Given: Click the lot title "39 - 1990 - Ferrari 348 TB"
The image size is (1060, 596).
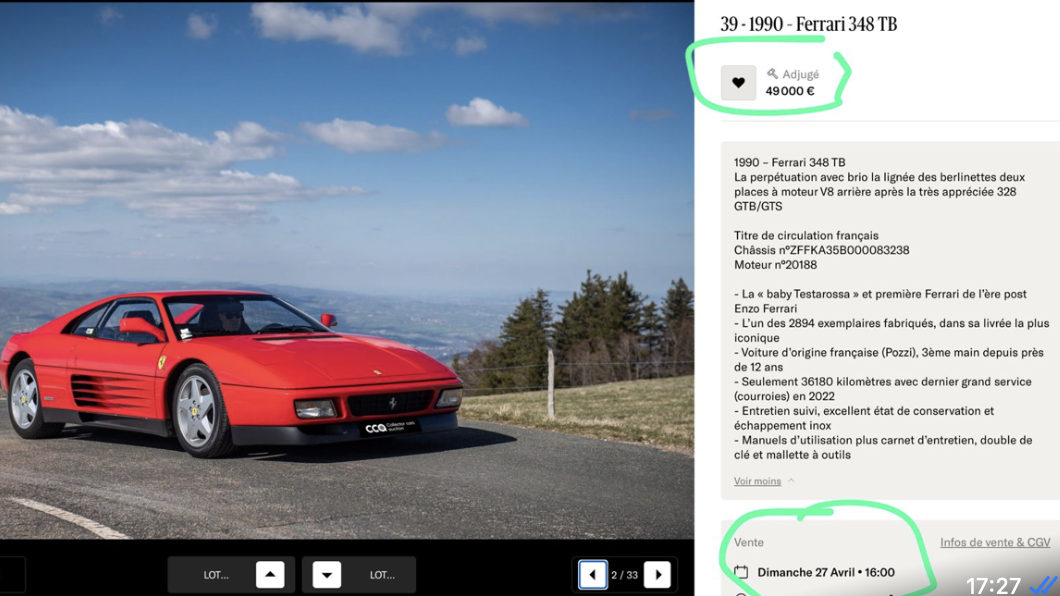Looking at the screenshot, I should 809,24.
